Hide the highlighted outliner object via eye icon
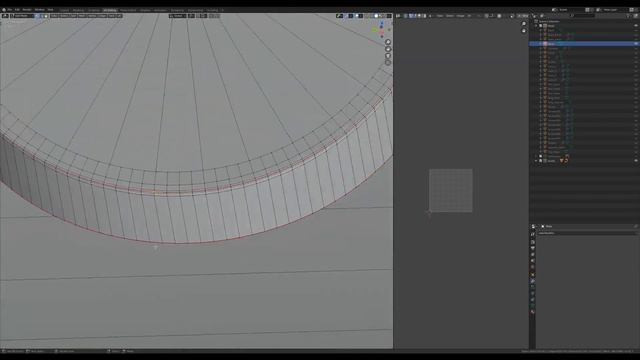The width and height of the screenshot is (640, 360). coord(636,44)
